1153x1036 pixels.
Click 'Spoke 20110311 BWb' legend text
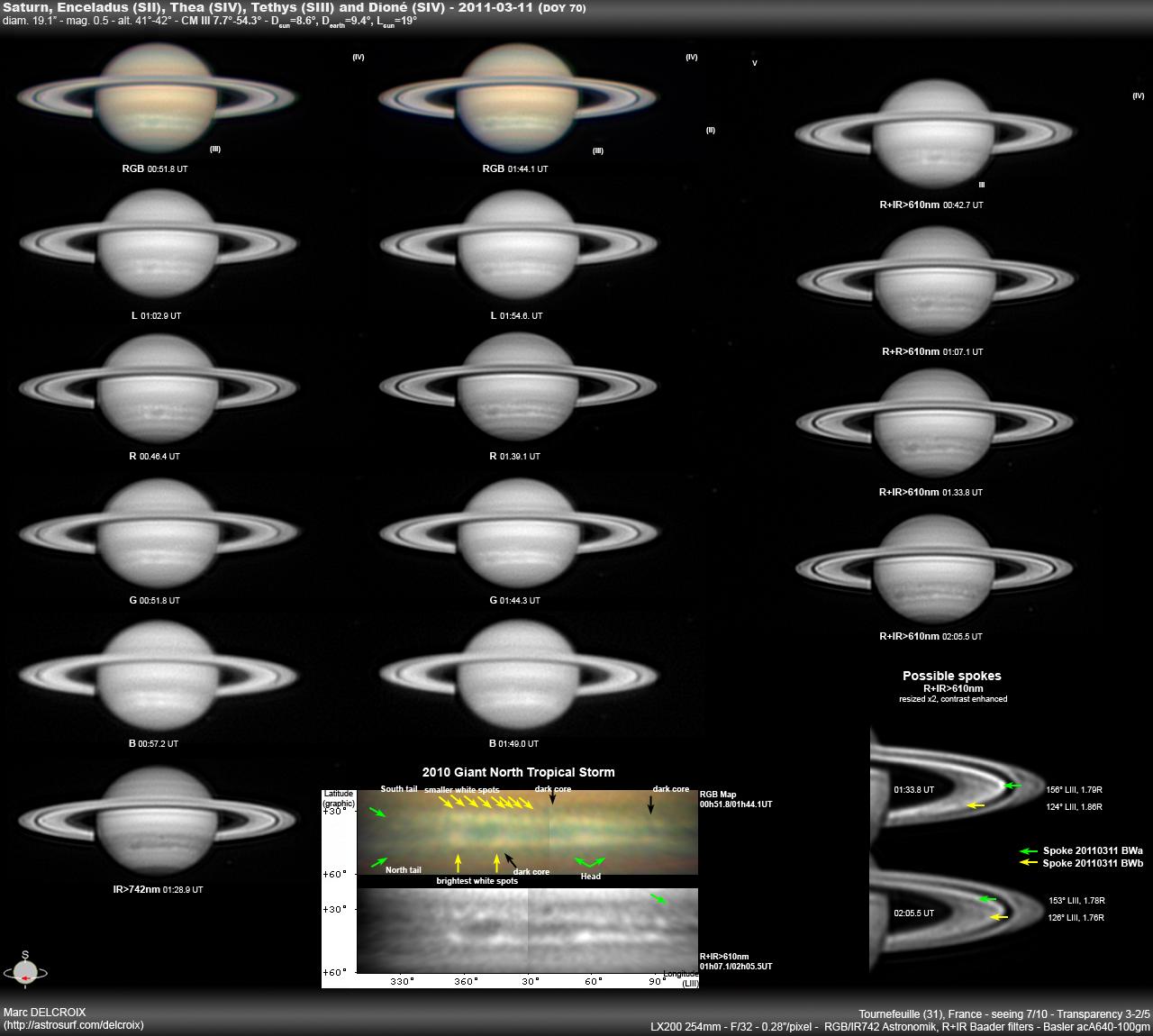1093,863
